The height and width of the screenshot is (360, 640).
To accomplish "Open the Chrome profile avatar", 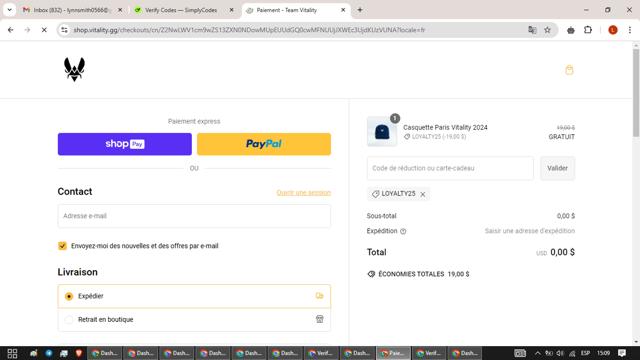I will pos(613,30).
